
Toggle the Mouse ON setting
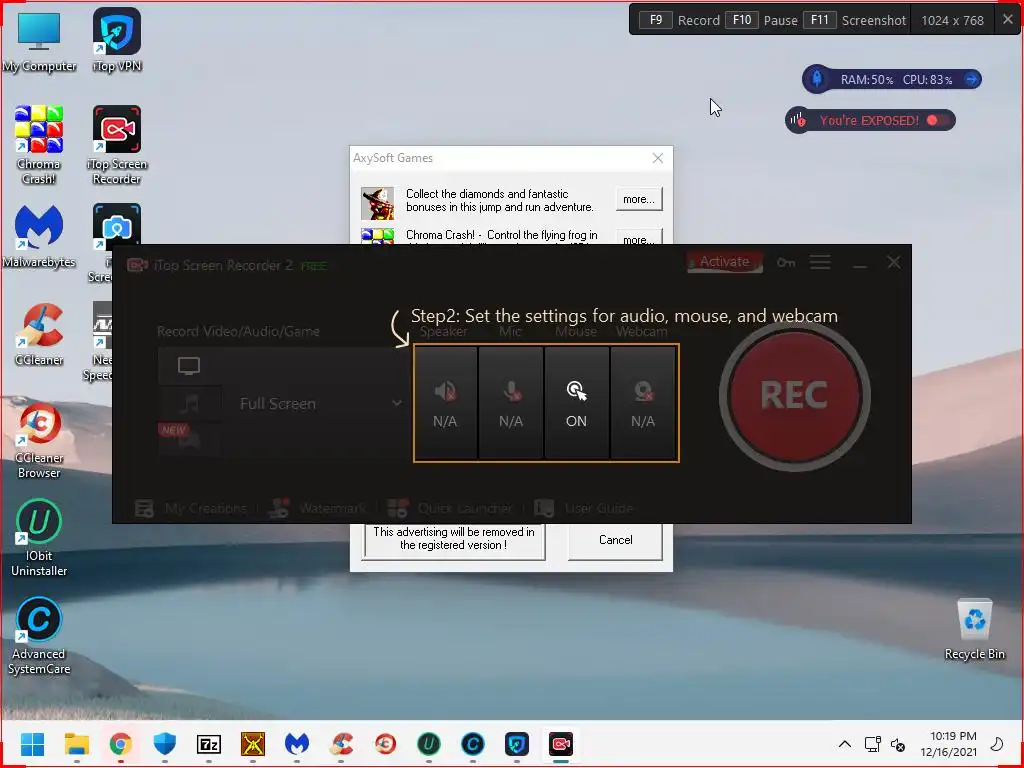[576, 403]
